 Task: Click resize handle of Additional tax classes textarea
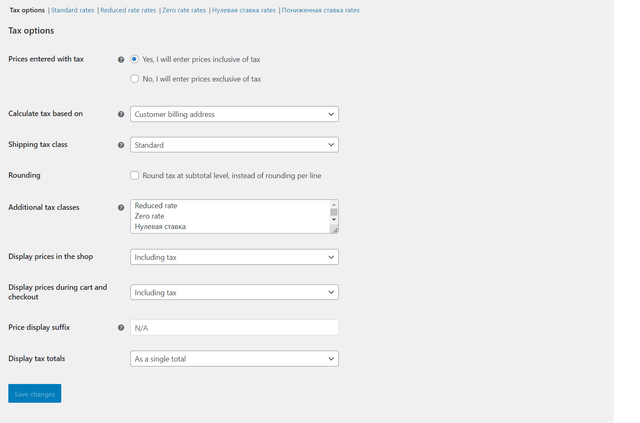pos(335,230)
